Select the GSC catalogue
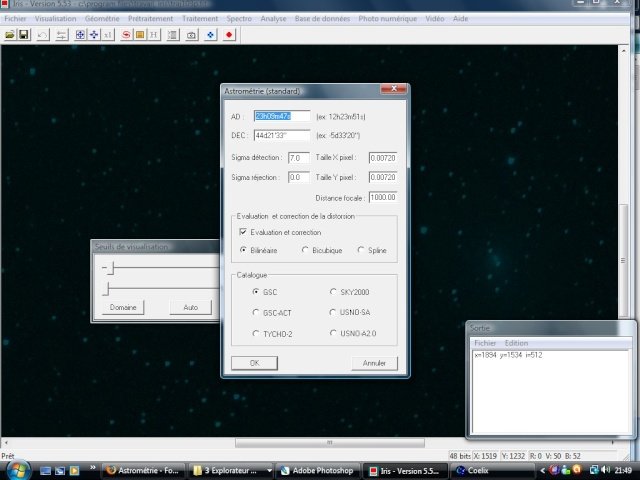Screen dimensions: 640x480 pos(256,291)
